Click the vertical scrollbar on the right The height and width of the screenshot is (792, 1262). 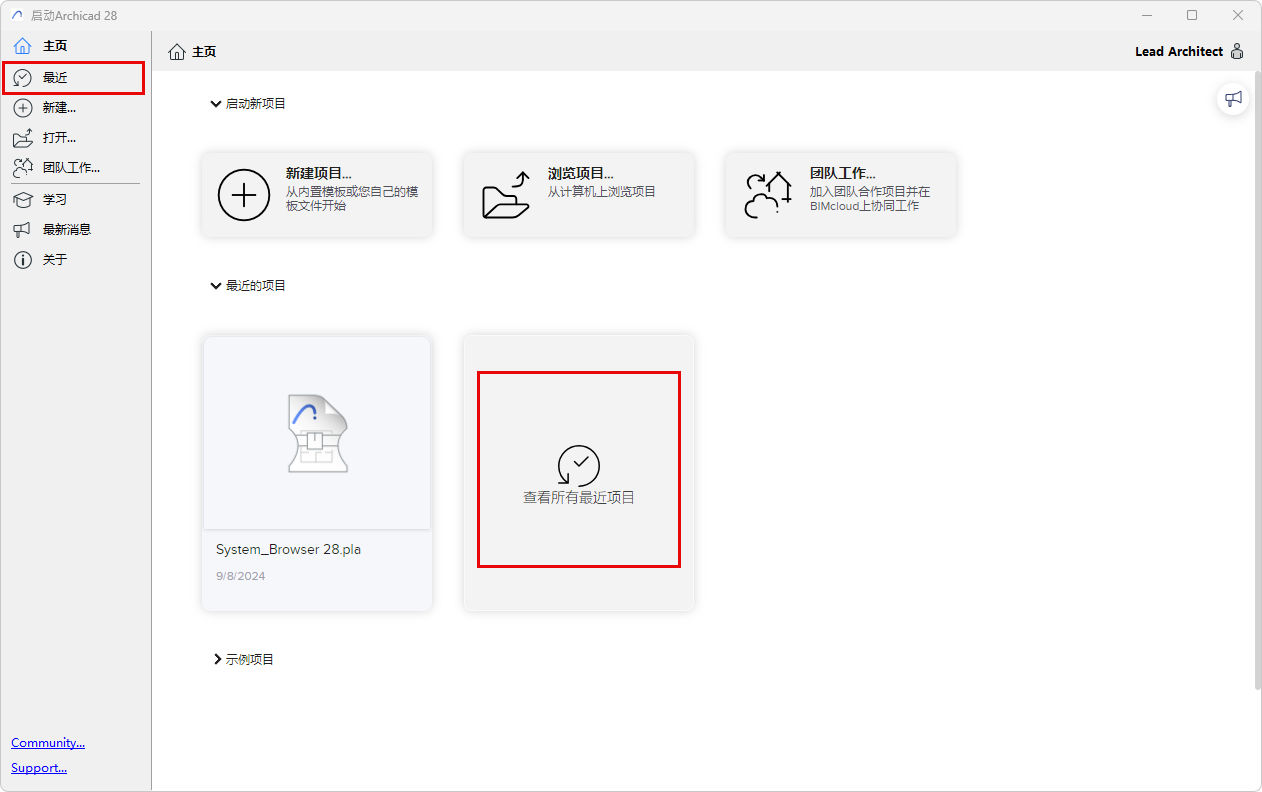pyautogui.click(x=1257, y=380)
